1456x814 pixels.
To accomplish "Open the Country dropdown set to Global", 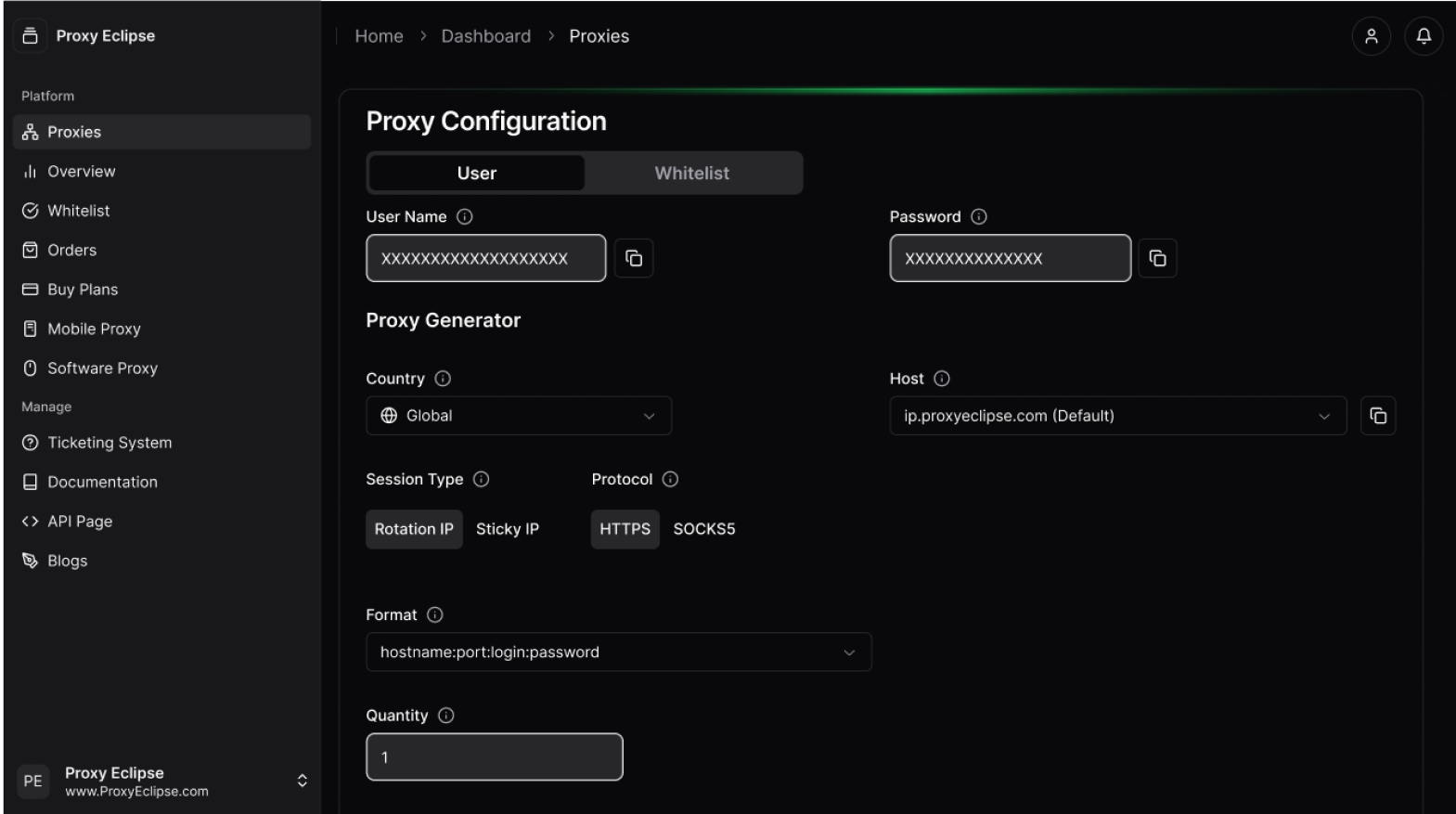I will click(519, 416).
